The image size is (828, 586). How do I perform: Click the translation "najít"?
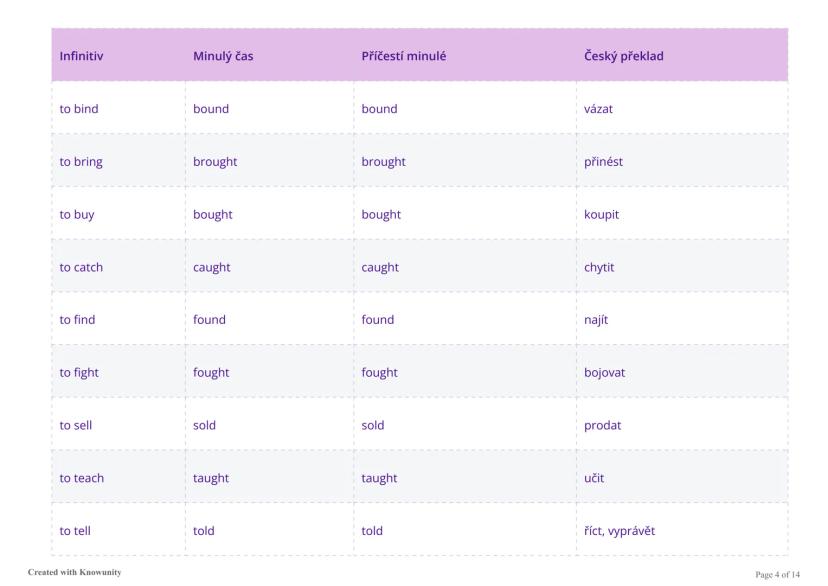[596, 320]
